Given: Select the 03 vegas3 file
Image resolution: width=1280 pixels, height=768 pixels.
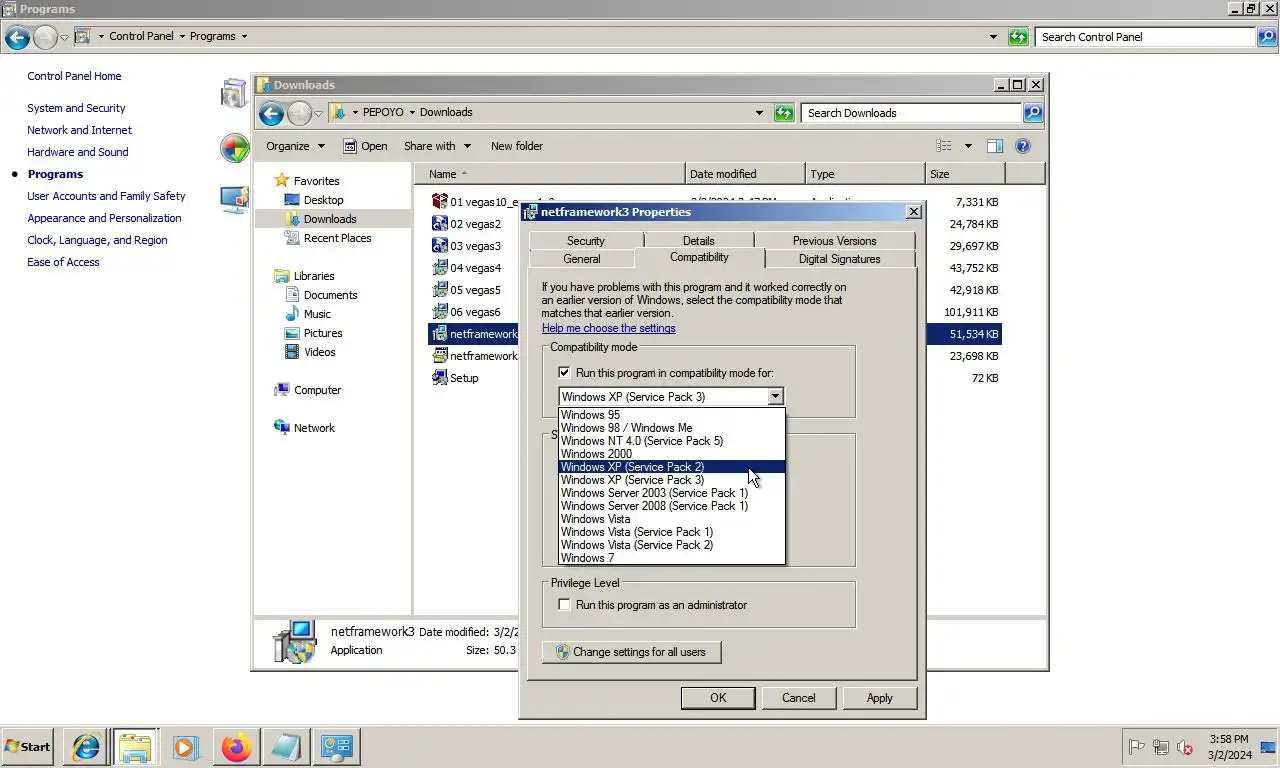Looking at the screenshot, I should click(466, 246).
